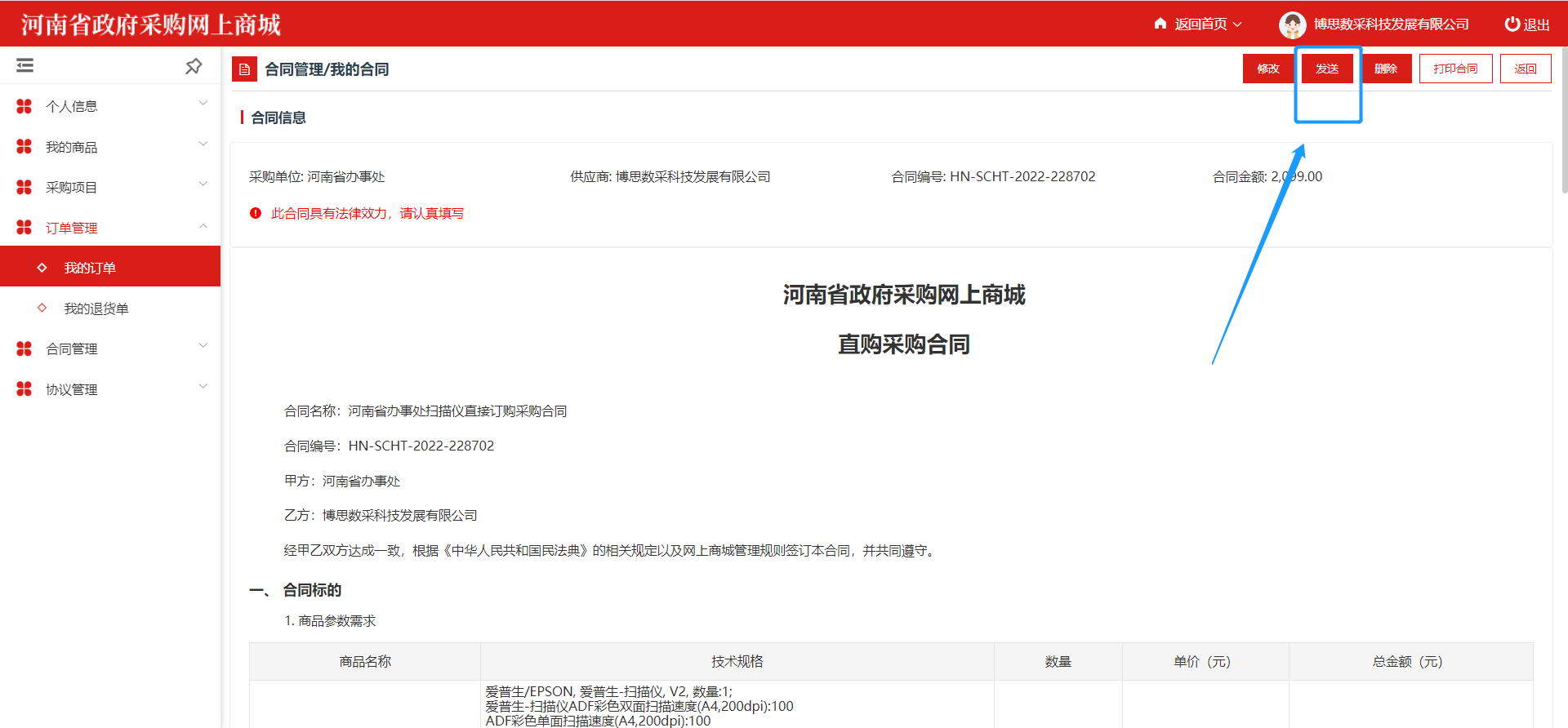Screen dimensions: 1568x728
Task: Click the diamond icon beside 我的订单
Action: (42, 268)
